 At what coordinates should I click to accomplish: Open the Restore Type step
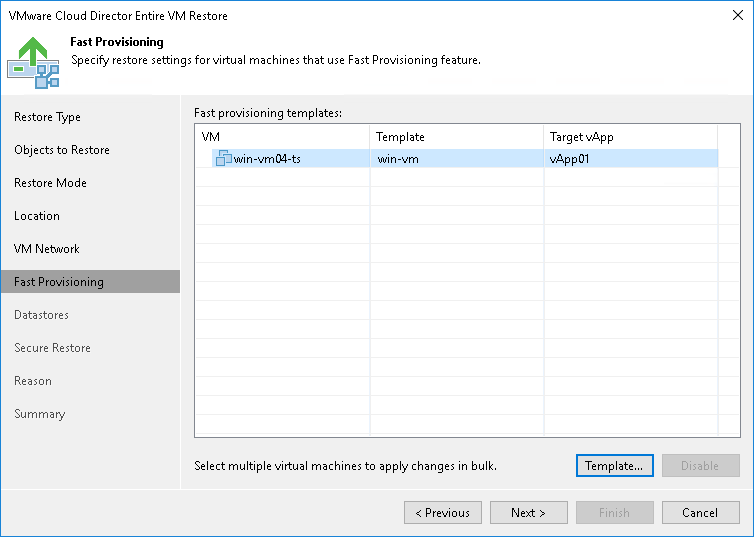click(47, 117)
